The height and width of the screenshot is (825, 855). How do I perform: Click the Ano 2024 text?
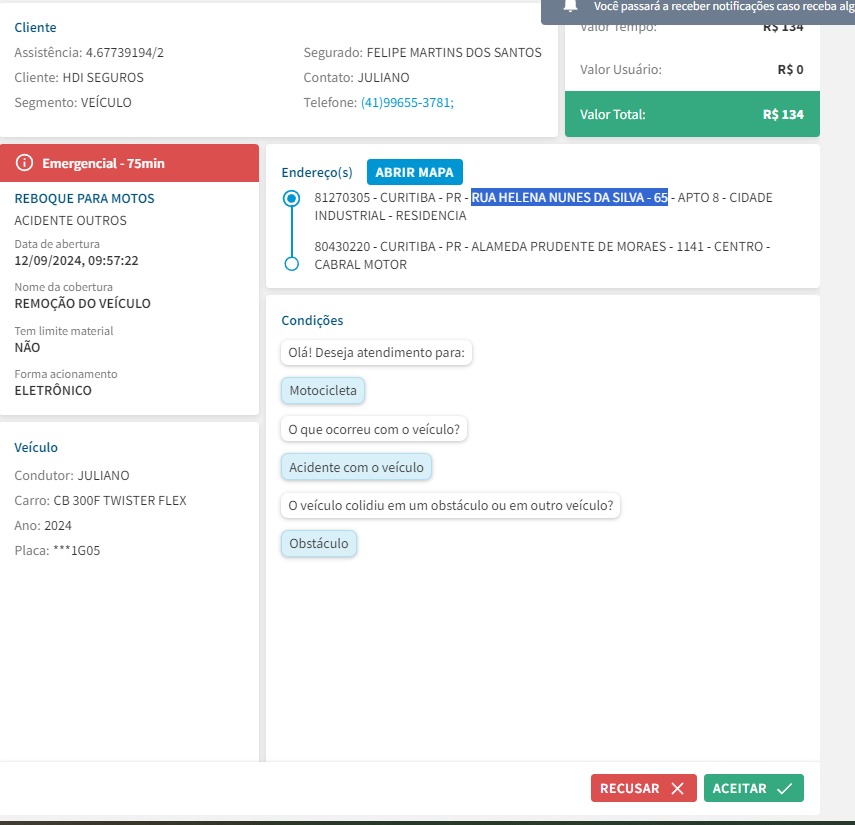click(43, 526)
